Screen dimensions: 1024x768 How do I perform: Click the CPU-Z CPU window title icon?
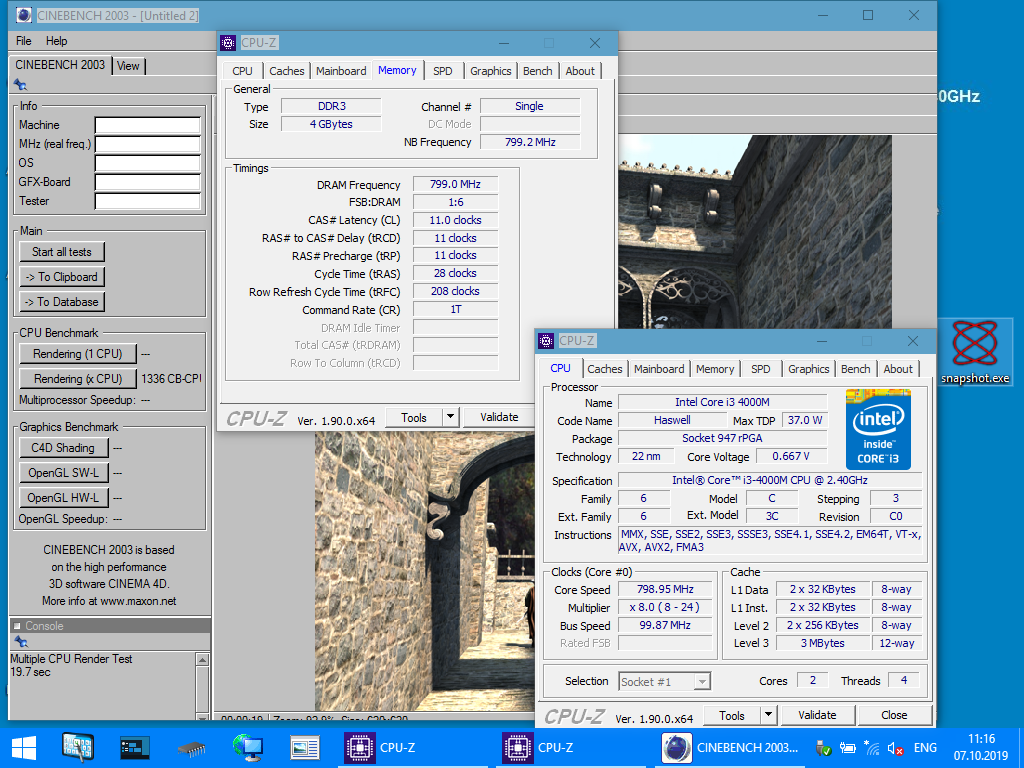coord(546,341)
